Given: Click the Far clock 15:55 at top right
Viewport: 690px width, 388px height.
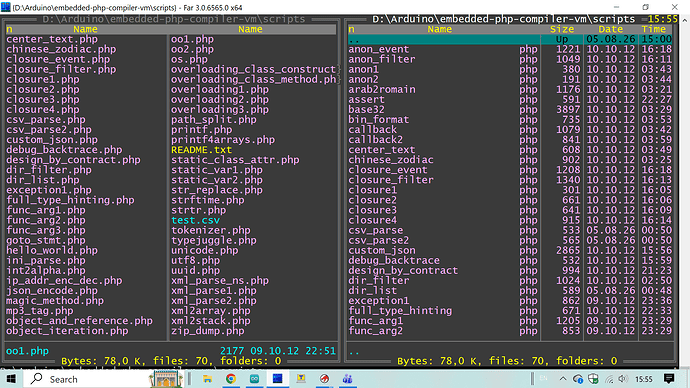Looking at the screenshot, I should [663, 19].
